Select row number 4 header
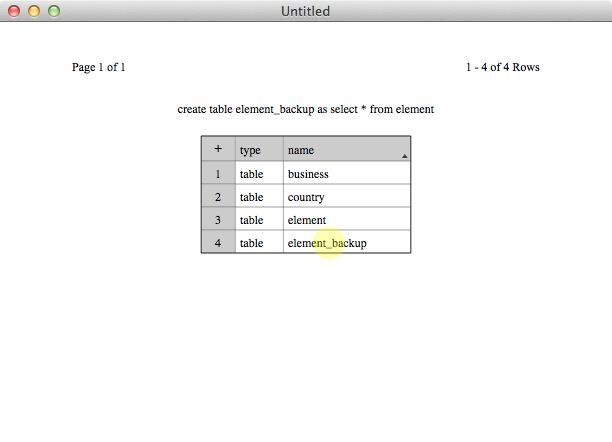612x442 pixels. [218, 242]
